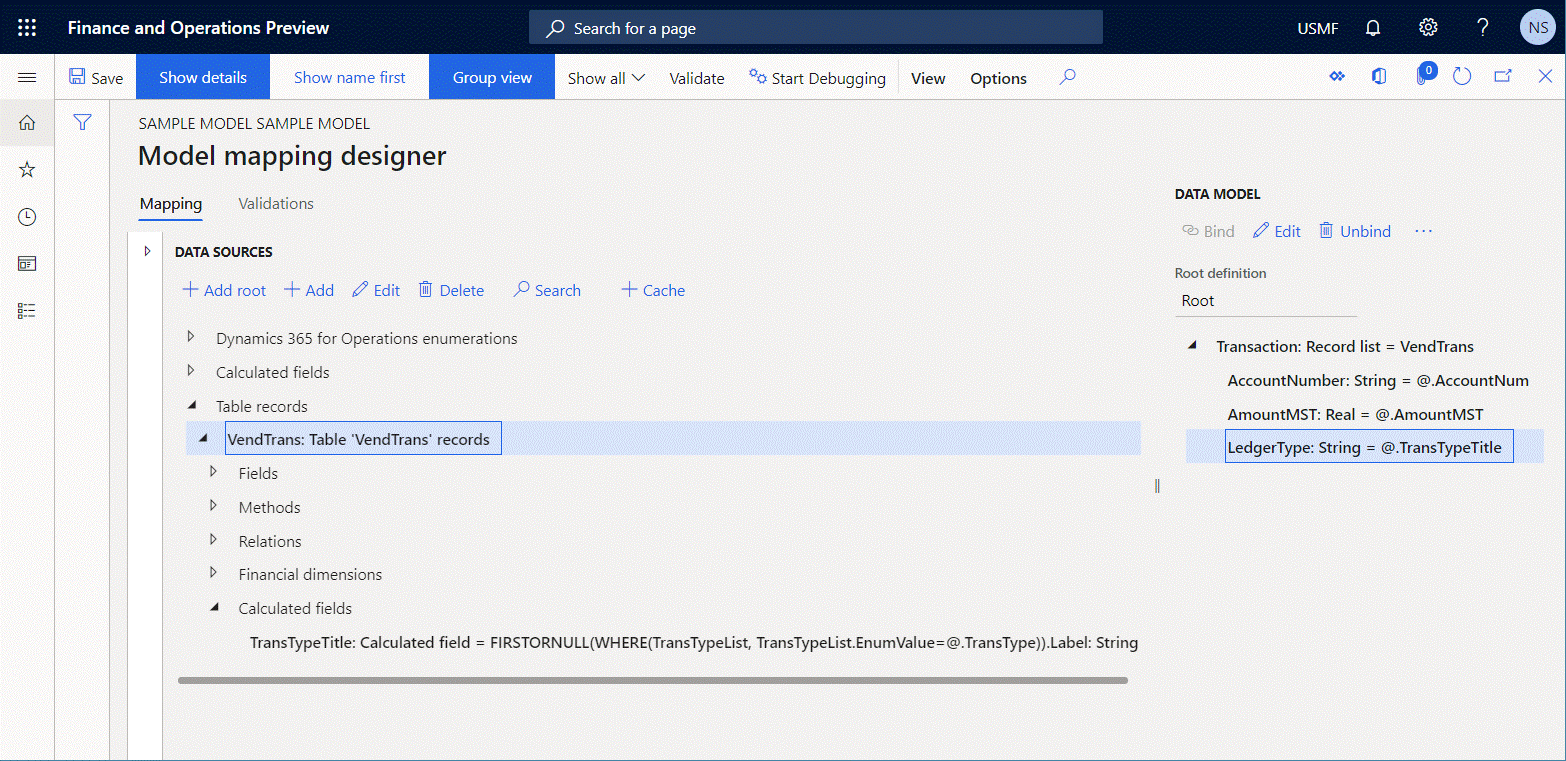Toggle Show details mode

pos(202,77)
